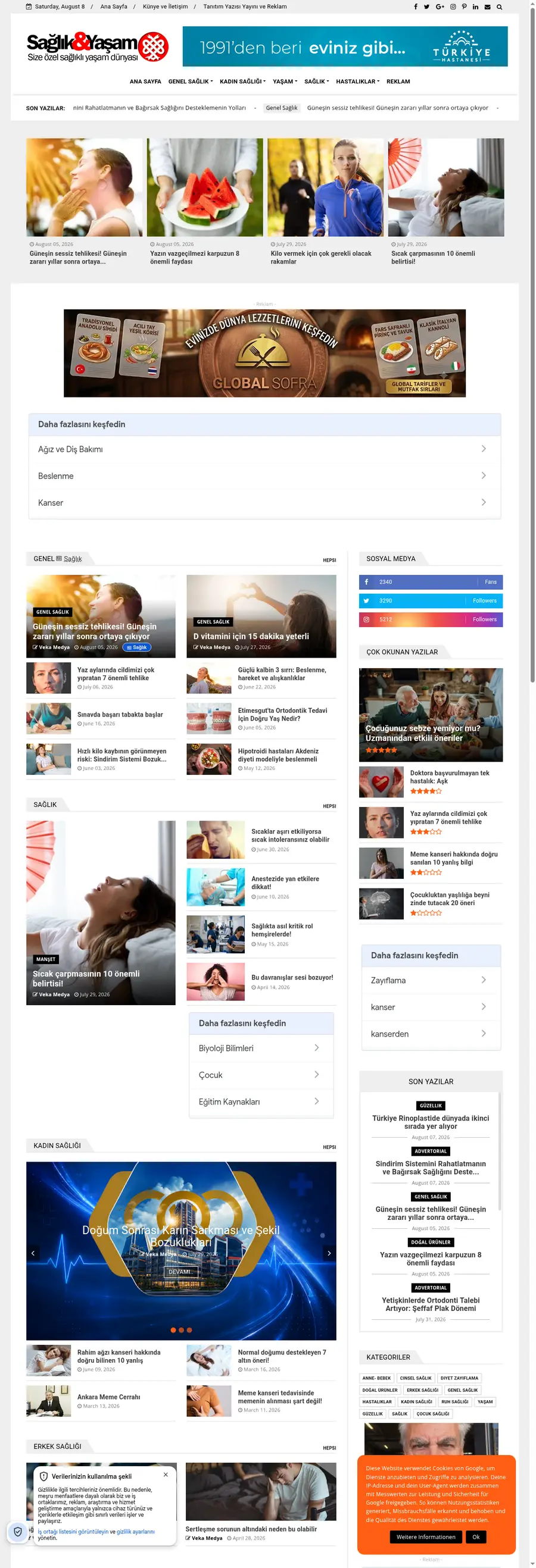This screenshot has width=536, height=1568.
Task: Click the Türkiye Hastanesi banner ad
Action: [345, 46]
